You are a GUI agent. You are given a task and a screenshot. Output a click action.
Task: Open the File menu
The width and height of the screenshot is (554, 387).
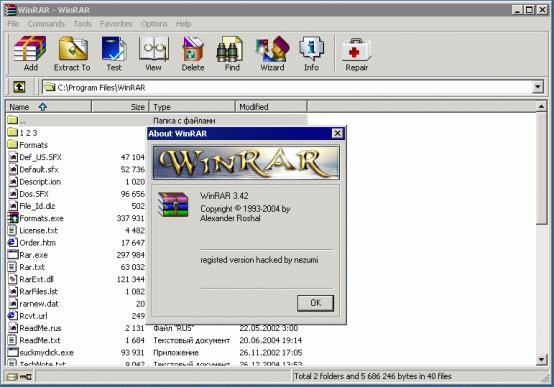pyautogui.click(x=13, y=24)
